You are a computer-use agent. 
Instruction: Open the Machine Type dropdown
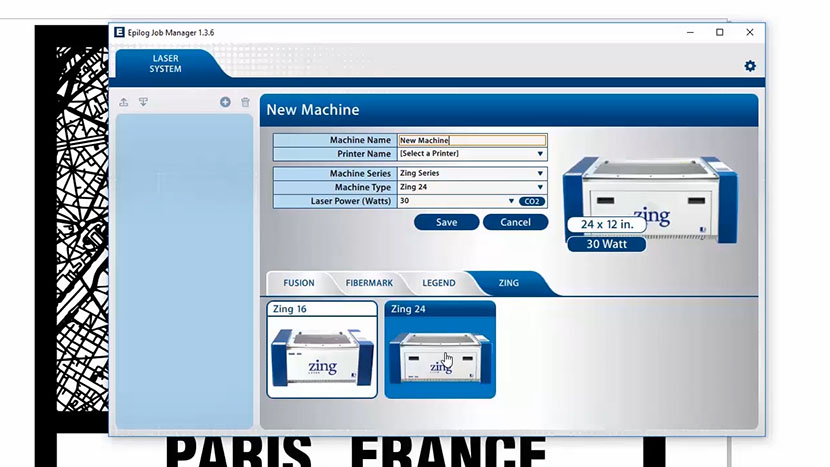pyautogui.click(x=472, y=187)
